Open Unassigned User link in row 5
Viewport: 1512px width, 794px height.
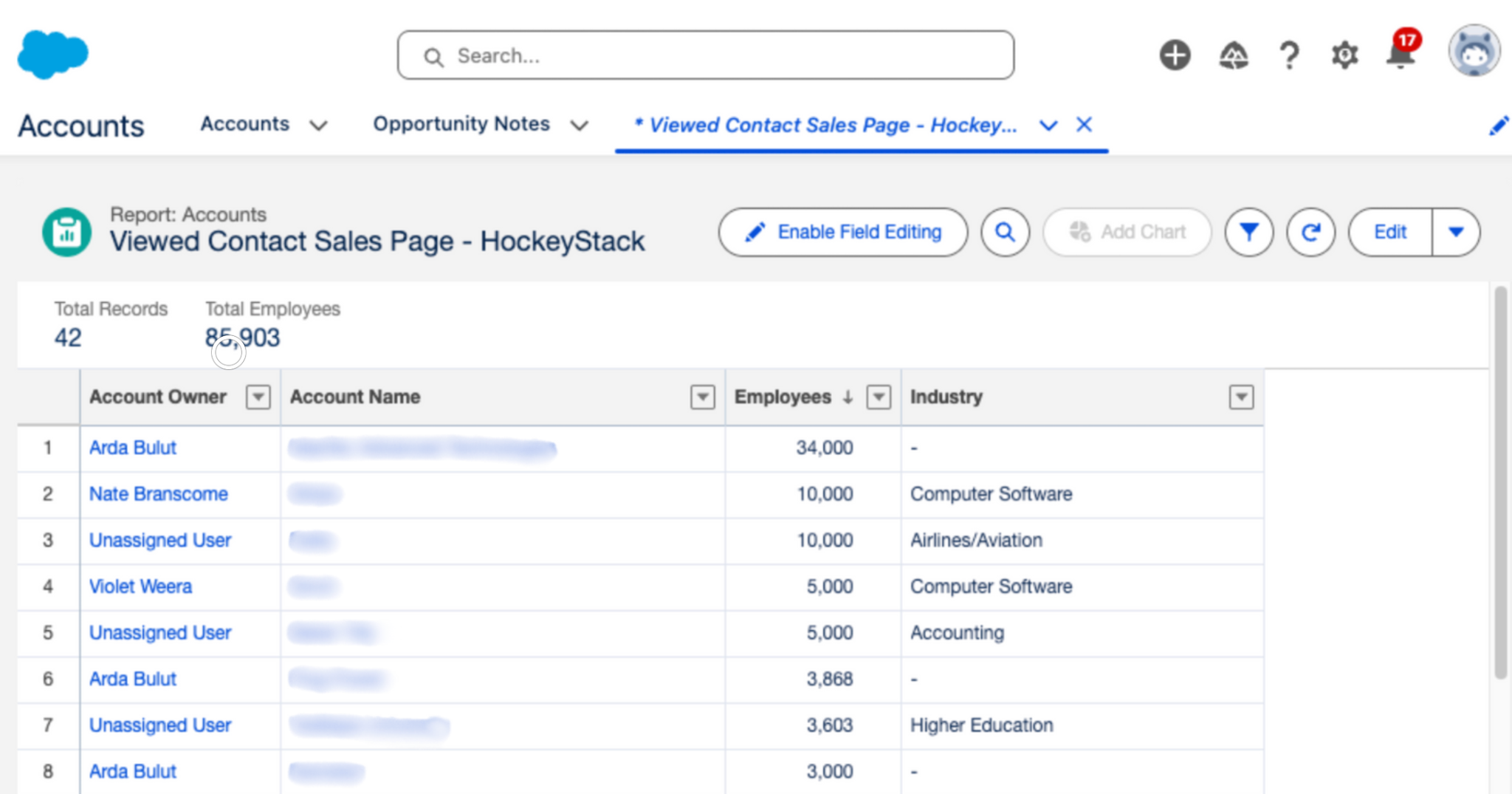tap(160, 633)
